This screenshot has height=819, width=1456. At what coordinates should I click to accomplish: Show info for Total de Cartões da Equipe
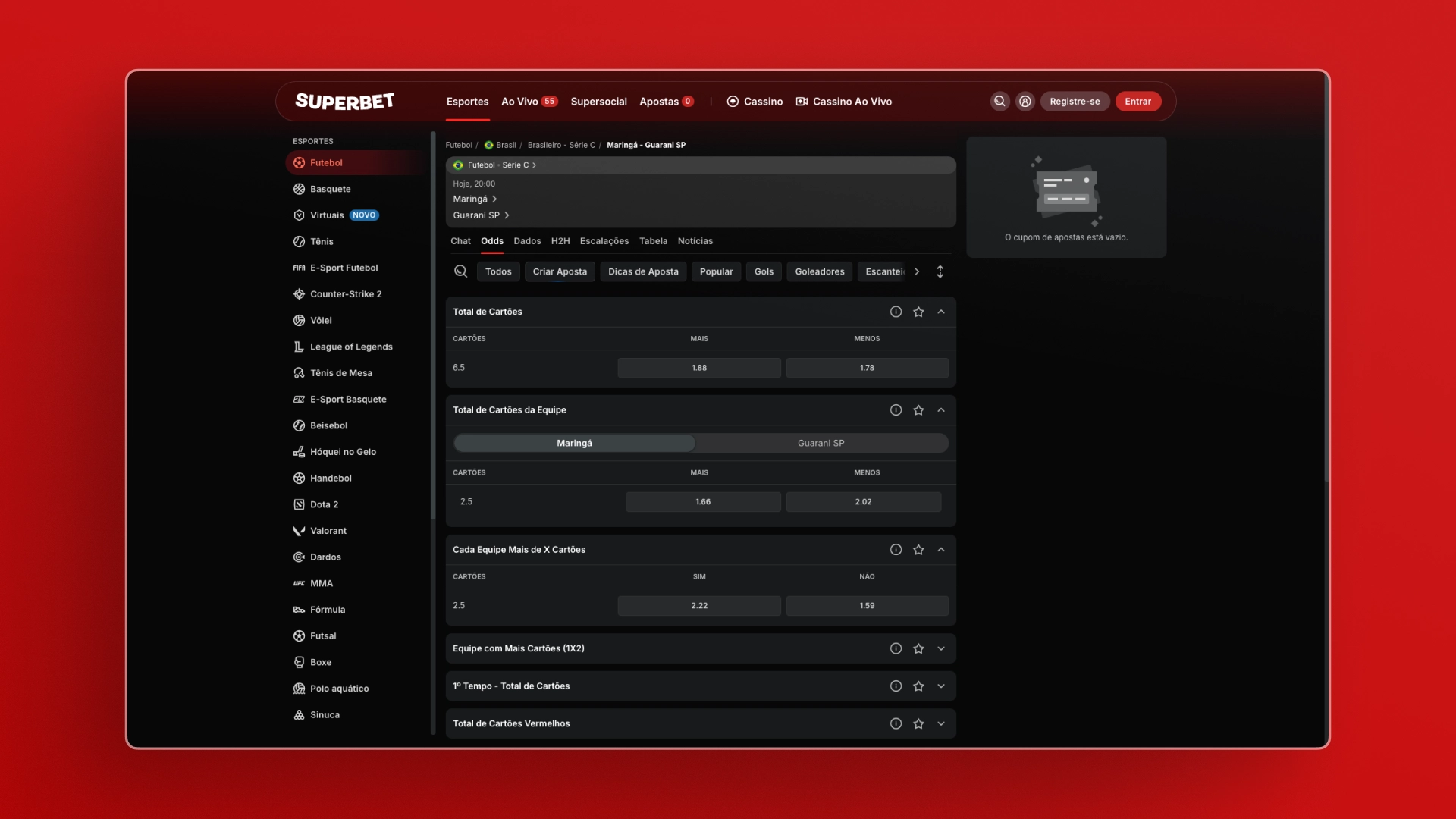pyautogui.click(x=896, y=410)
